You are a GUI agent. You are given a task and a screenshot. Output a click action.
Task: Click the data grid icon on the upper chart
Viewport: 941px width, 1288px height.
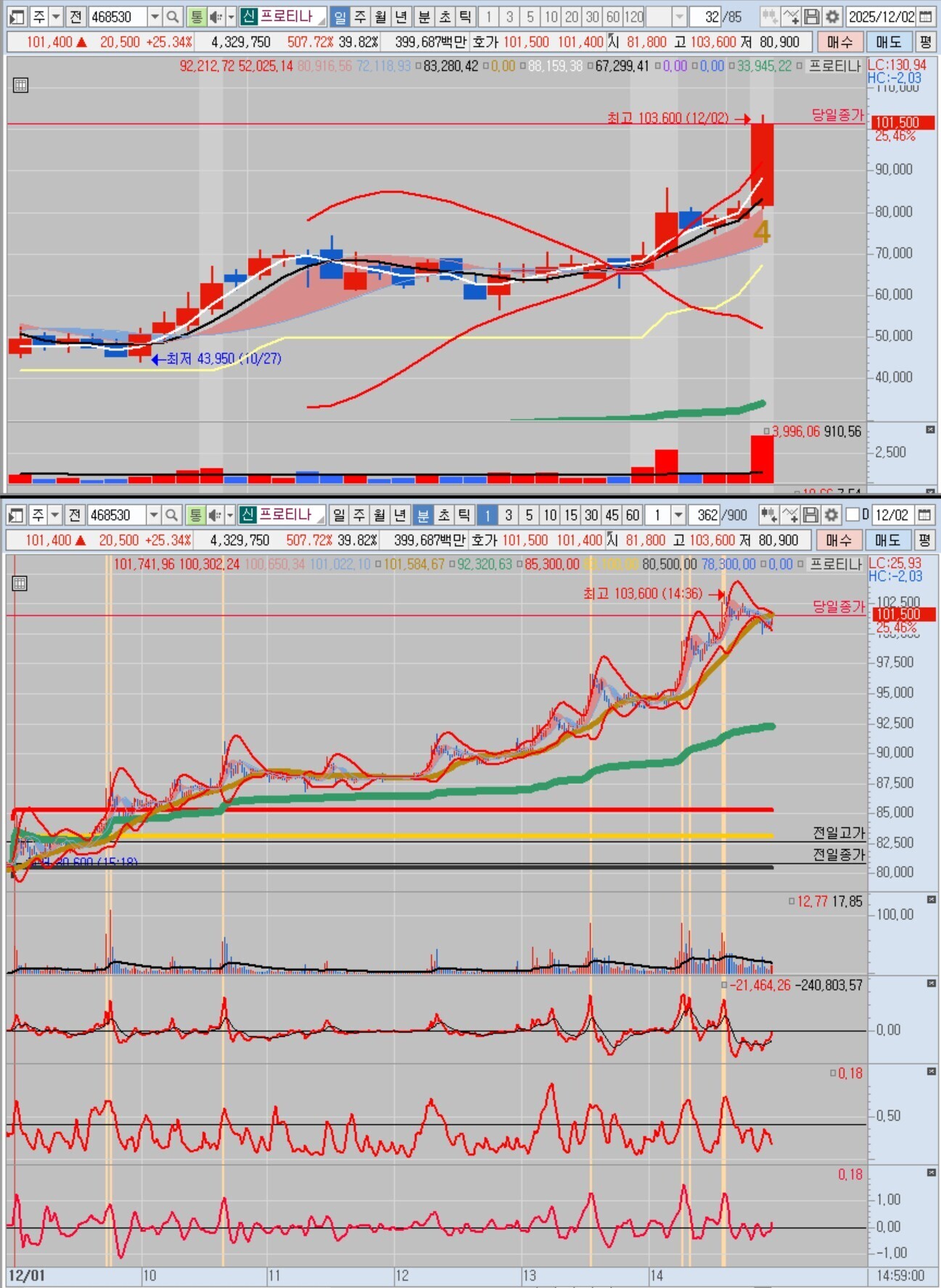[20, 85]
